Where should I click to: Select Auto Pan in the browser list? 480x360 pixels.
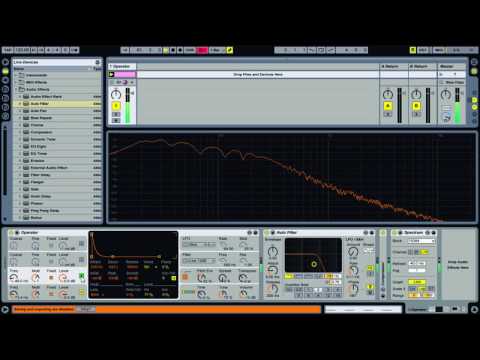pyautogui.click(x=57, y=111)
